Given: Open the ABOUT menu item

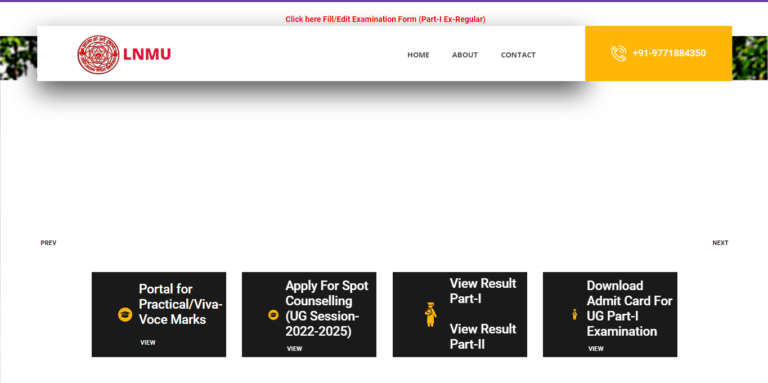Looking at the screenshot, I should click(x=465, y=55).
